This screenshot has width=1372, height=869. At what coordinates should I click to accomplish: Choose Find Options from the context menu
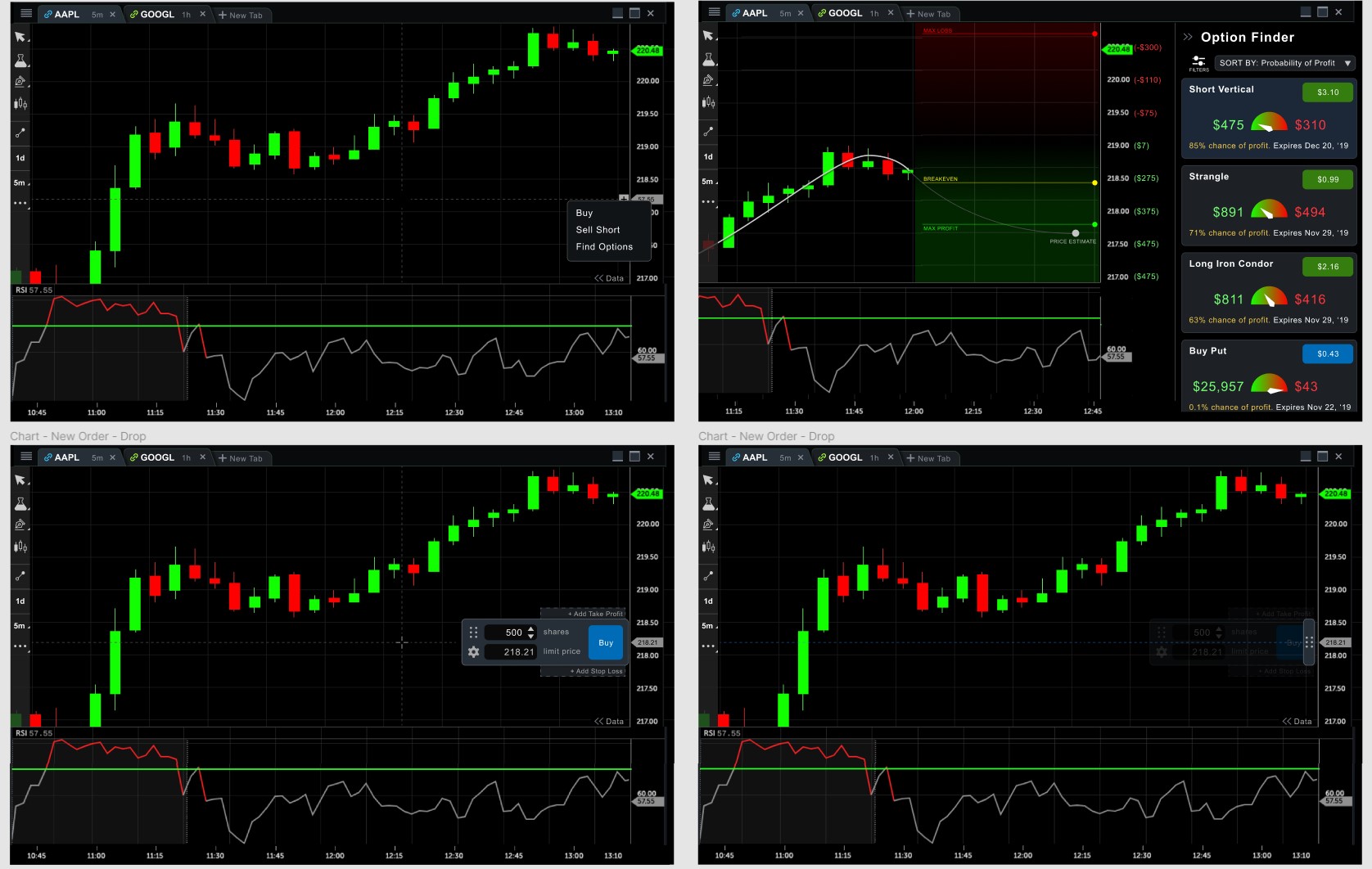point(604,246)
